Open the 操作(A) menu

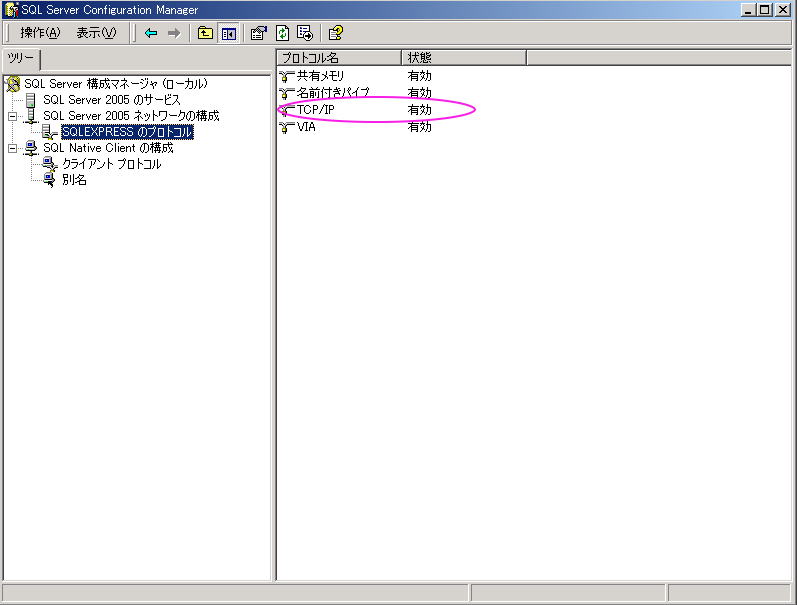(40, 33)
